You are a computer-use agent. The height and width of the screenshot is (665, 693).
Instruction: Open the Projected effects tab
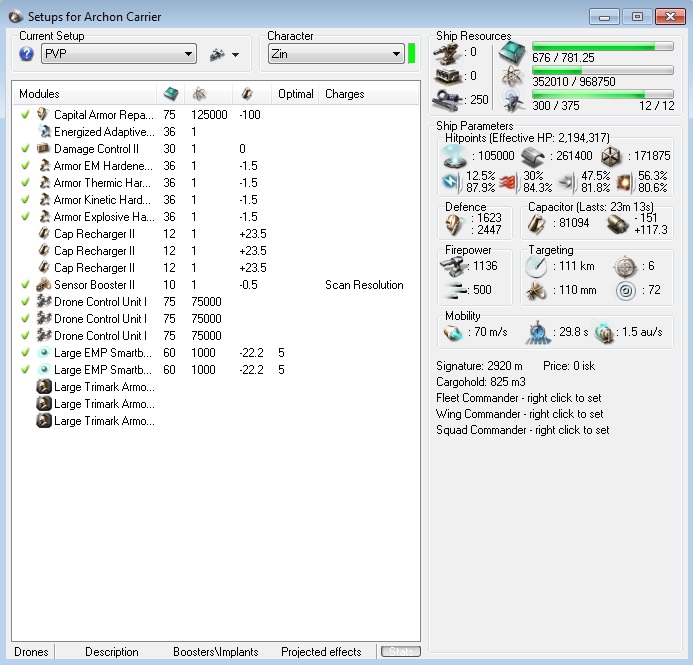pyautogui.click(x=321, y=652)
